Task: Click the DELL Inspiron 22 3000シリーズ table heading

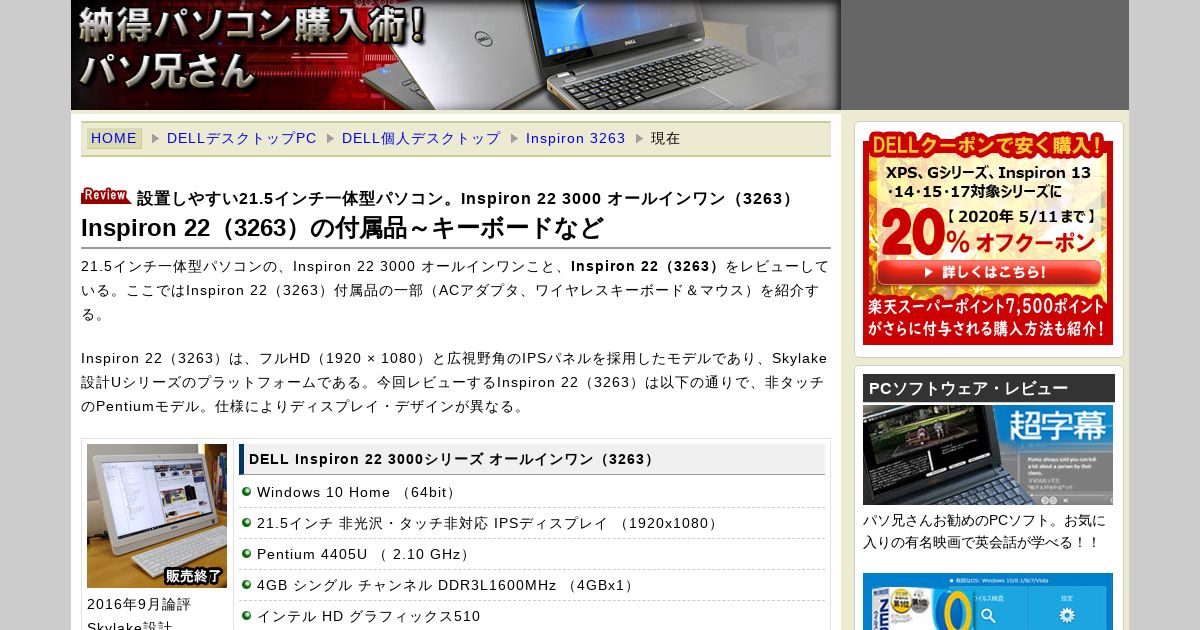Action: click(532, 459)
